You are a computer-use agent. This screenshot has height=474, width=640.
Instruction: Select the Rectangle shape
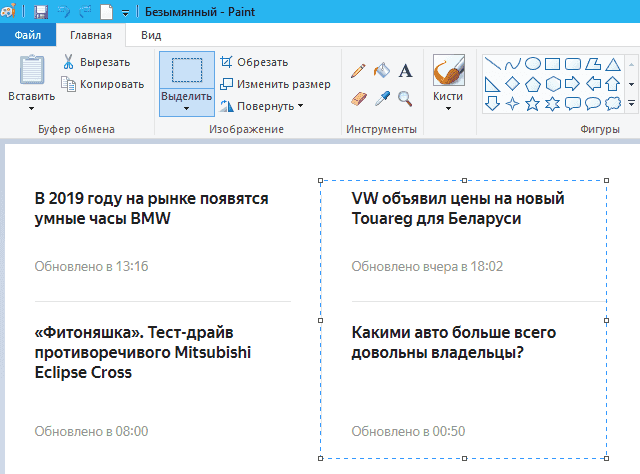click(553, 64)
